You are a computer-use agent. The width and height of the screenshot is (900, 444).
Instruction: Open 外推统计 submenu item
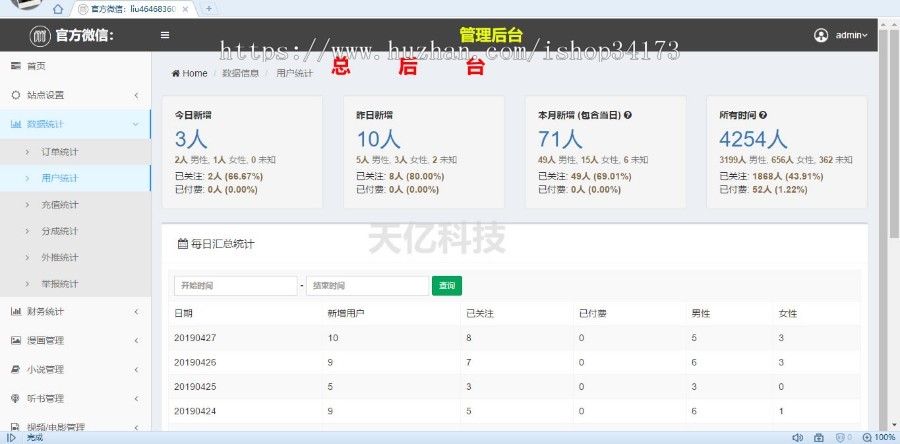pos(75,258)
